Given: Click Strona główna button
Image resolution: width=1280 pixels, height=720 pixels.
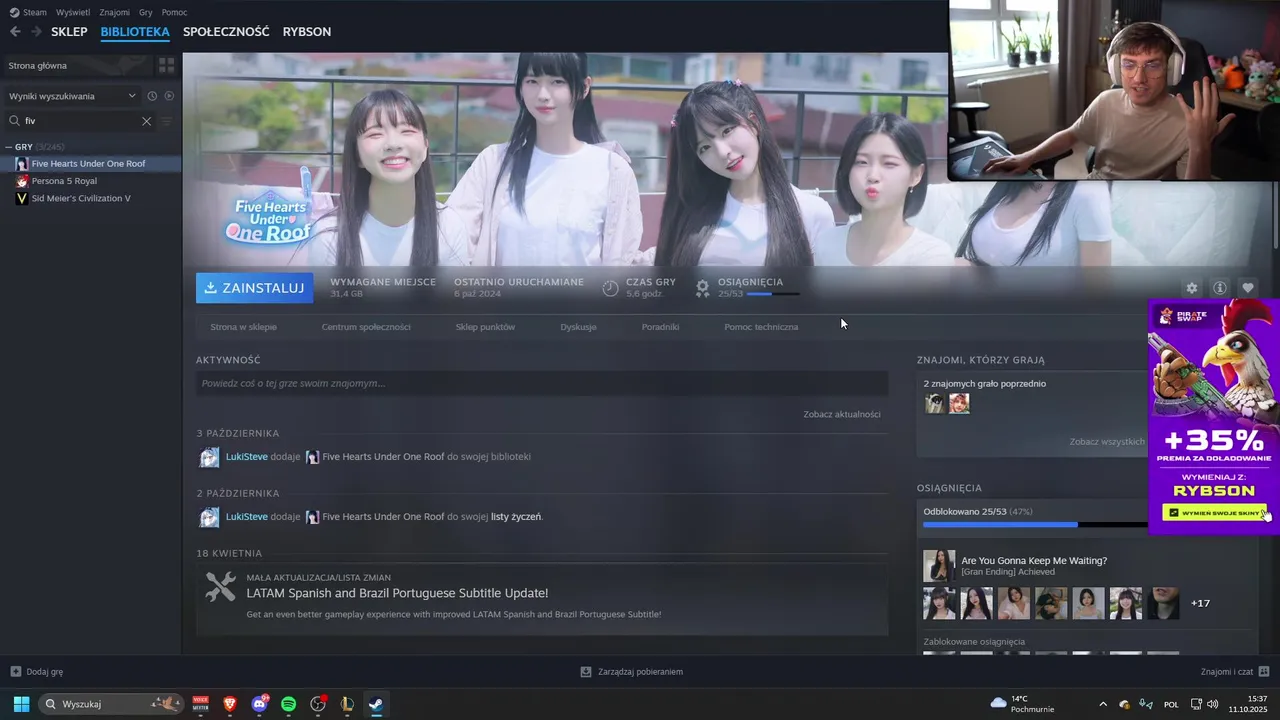Looking at the screenshot, I should (76, 65).
